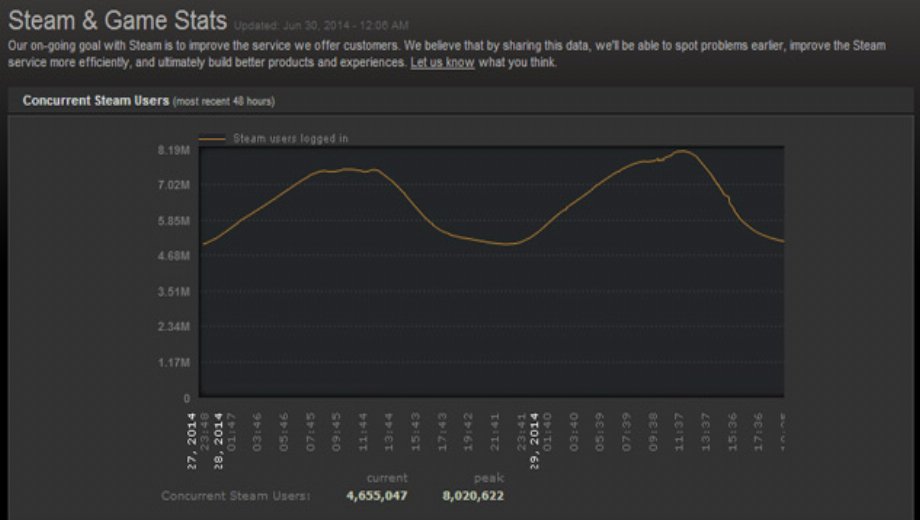This screenshot has height=520, width=920.
Task: Click the 5.85M y-axis label
Action: [174, 221]
